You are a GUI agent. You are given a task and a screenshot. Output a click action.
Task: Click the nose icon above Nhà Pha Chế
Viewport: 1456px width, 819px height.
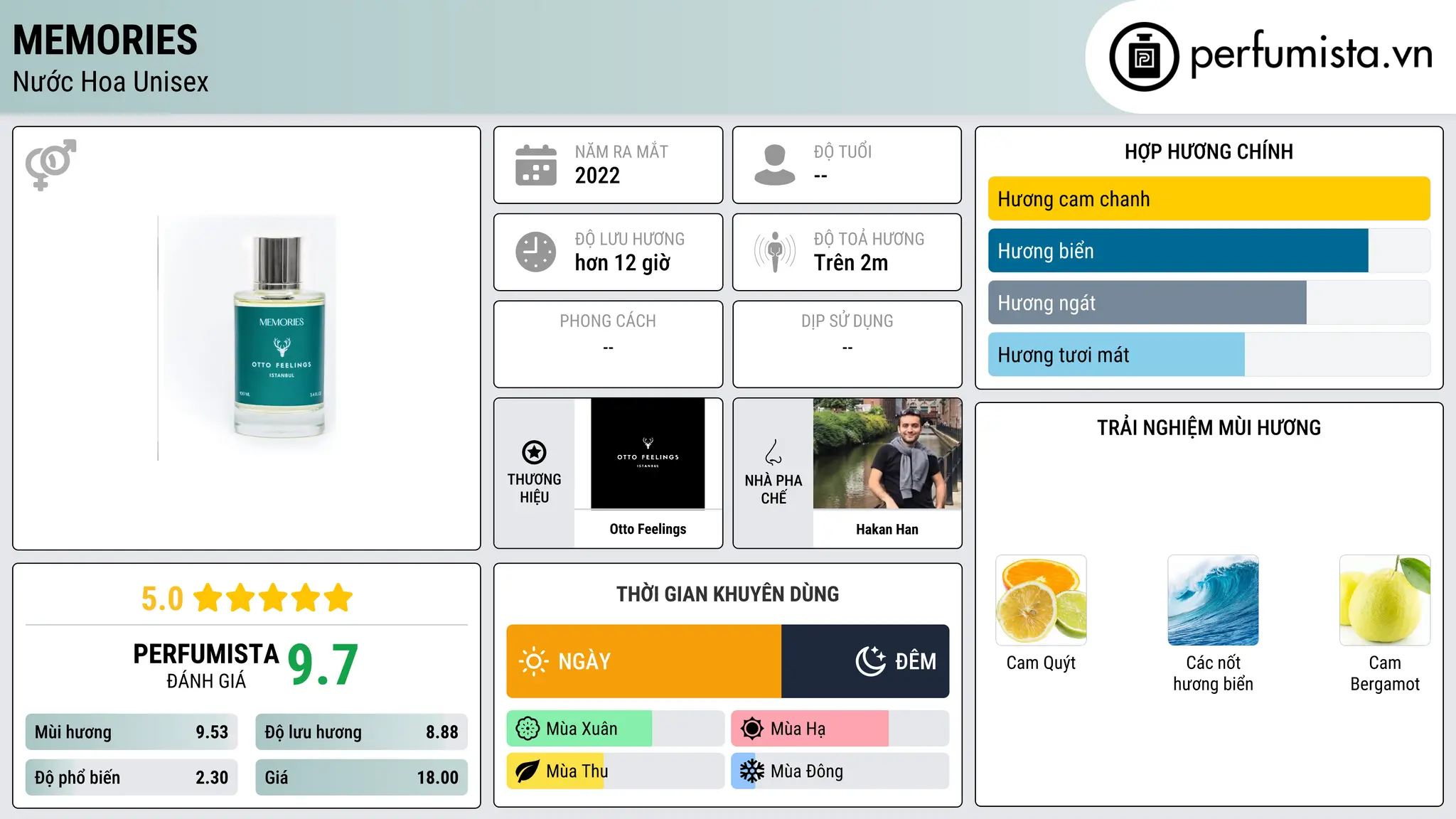[x=773, y=452]
